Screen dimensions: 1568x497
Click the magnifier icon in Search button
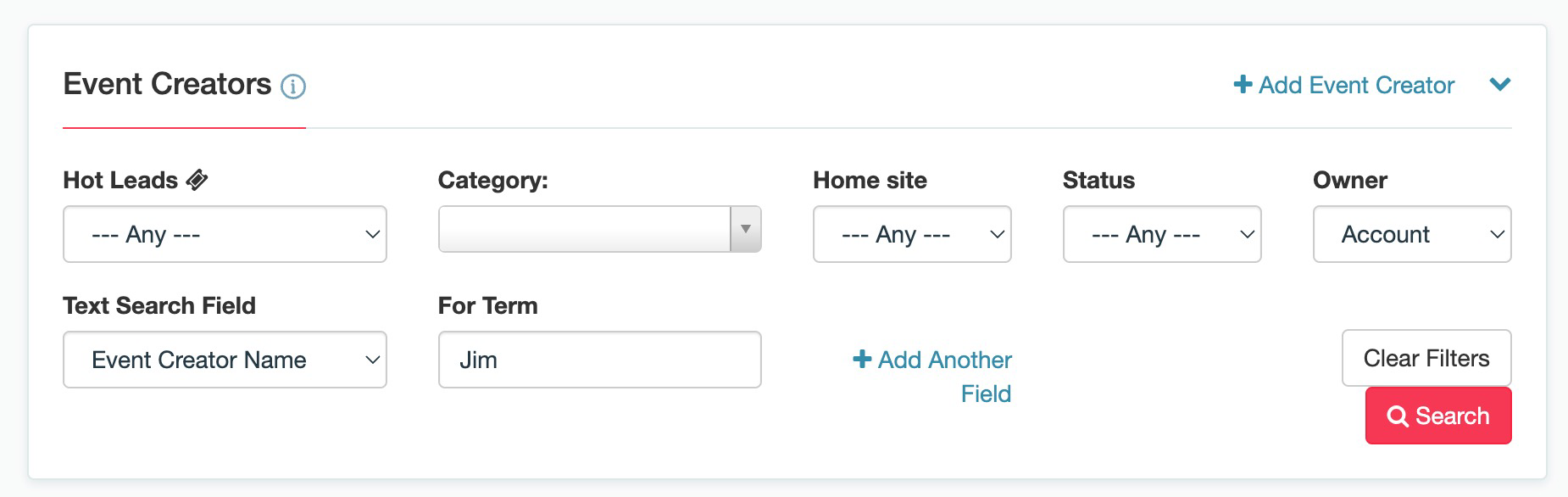pyautogui.click(x=1397, y=416)
